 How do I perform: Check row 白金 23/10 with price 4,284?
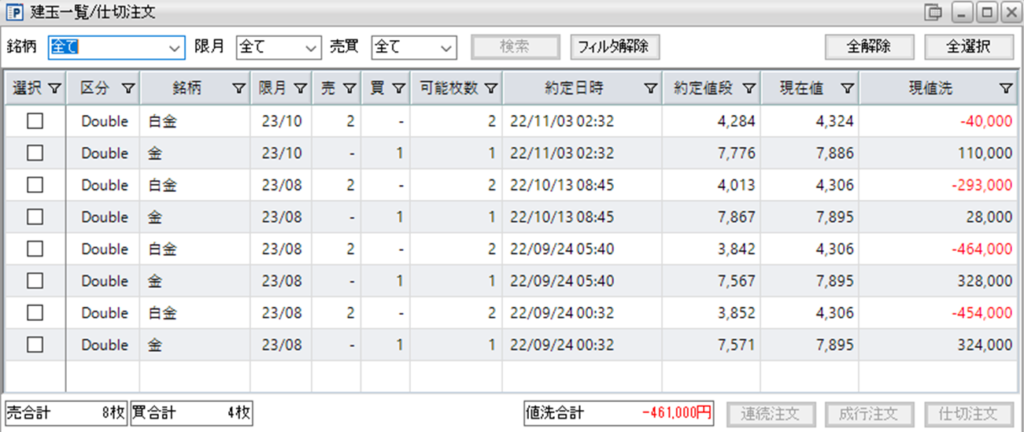35,121
